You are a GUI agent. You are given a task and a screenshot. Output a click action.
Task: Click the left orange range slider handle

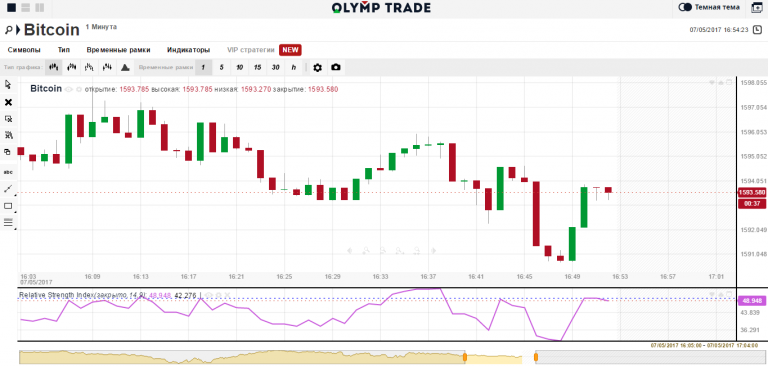tap(465, 357)
